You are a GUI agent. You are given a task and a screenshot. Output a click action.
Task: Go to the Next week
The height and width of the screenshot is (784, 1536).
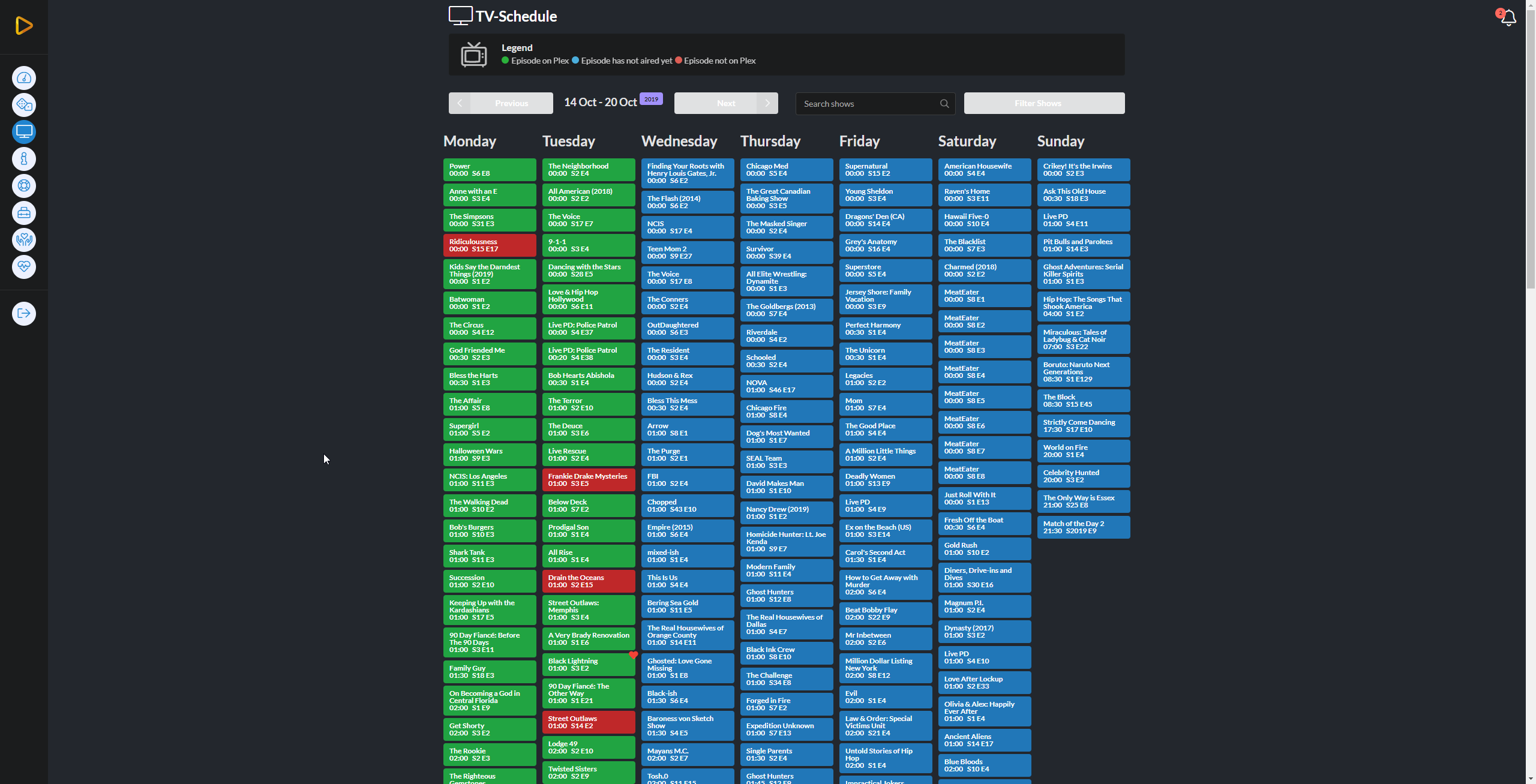pos(726,103)
